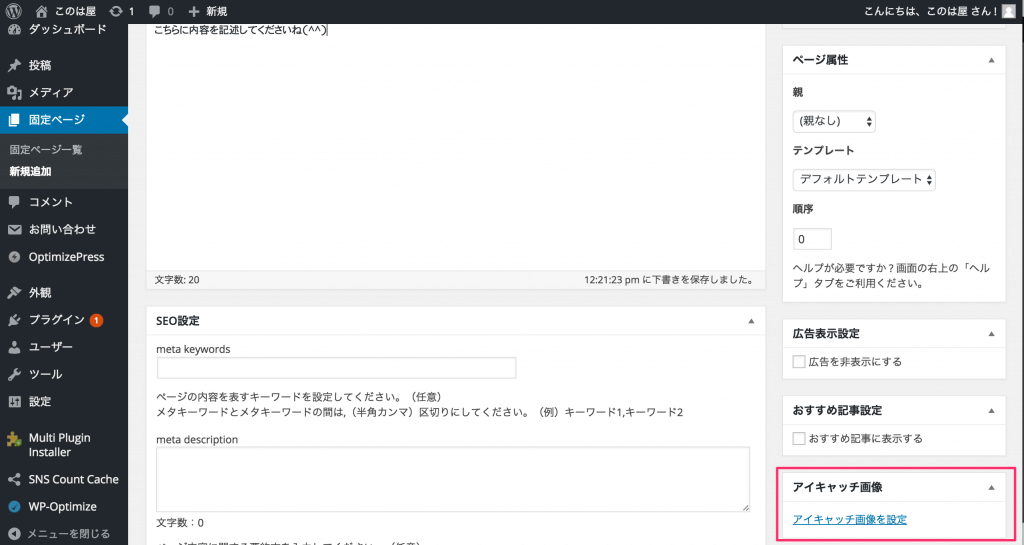Click the このは屋 site name link

(x=77, y=11)
